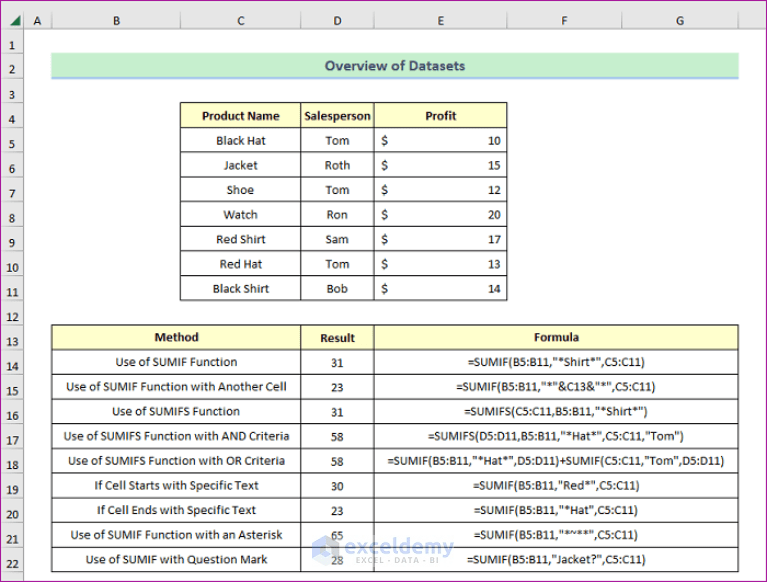Select column A header

pyautogui.click(x=37, y=21)
